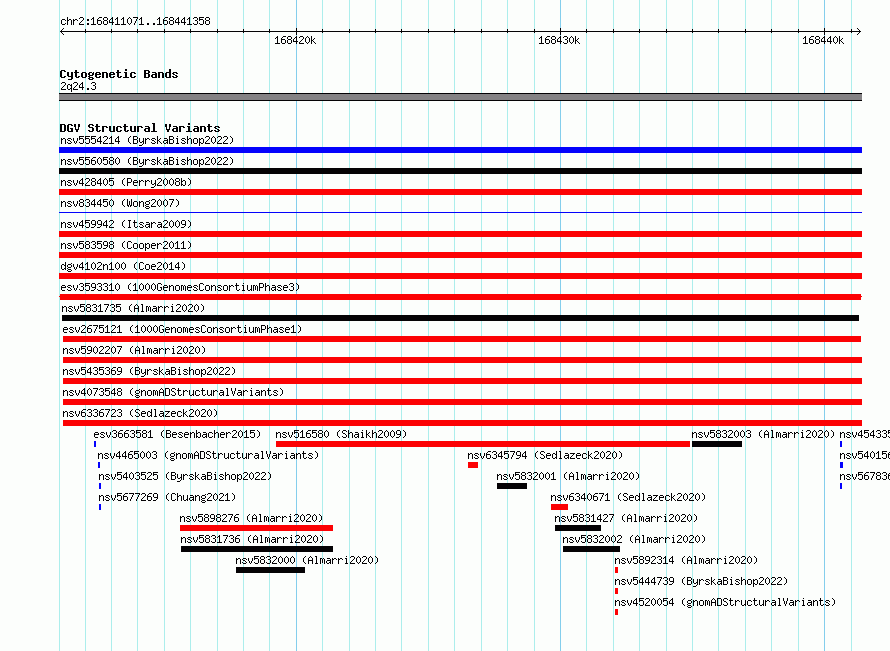Click the thin blue line under nsv834450
Image resolution: width=890 pixels, height=651 pixels.
point(460,212)
